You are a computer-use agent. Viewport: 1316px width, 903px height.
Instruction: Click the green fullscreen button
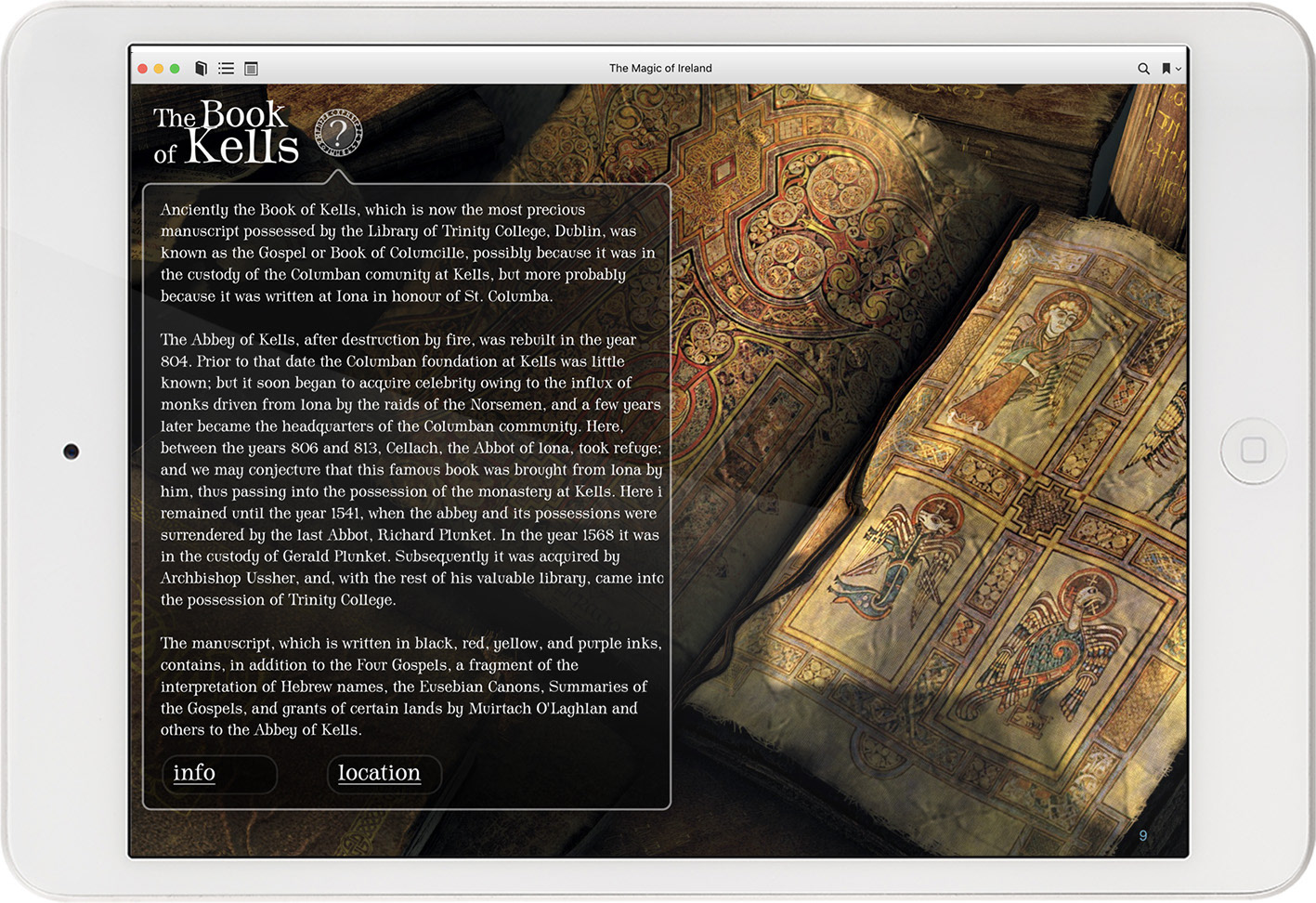pyautogui.click(x=175, y=69)
